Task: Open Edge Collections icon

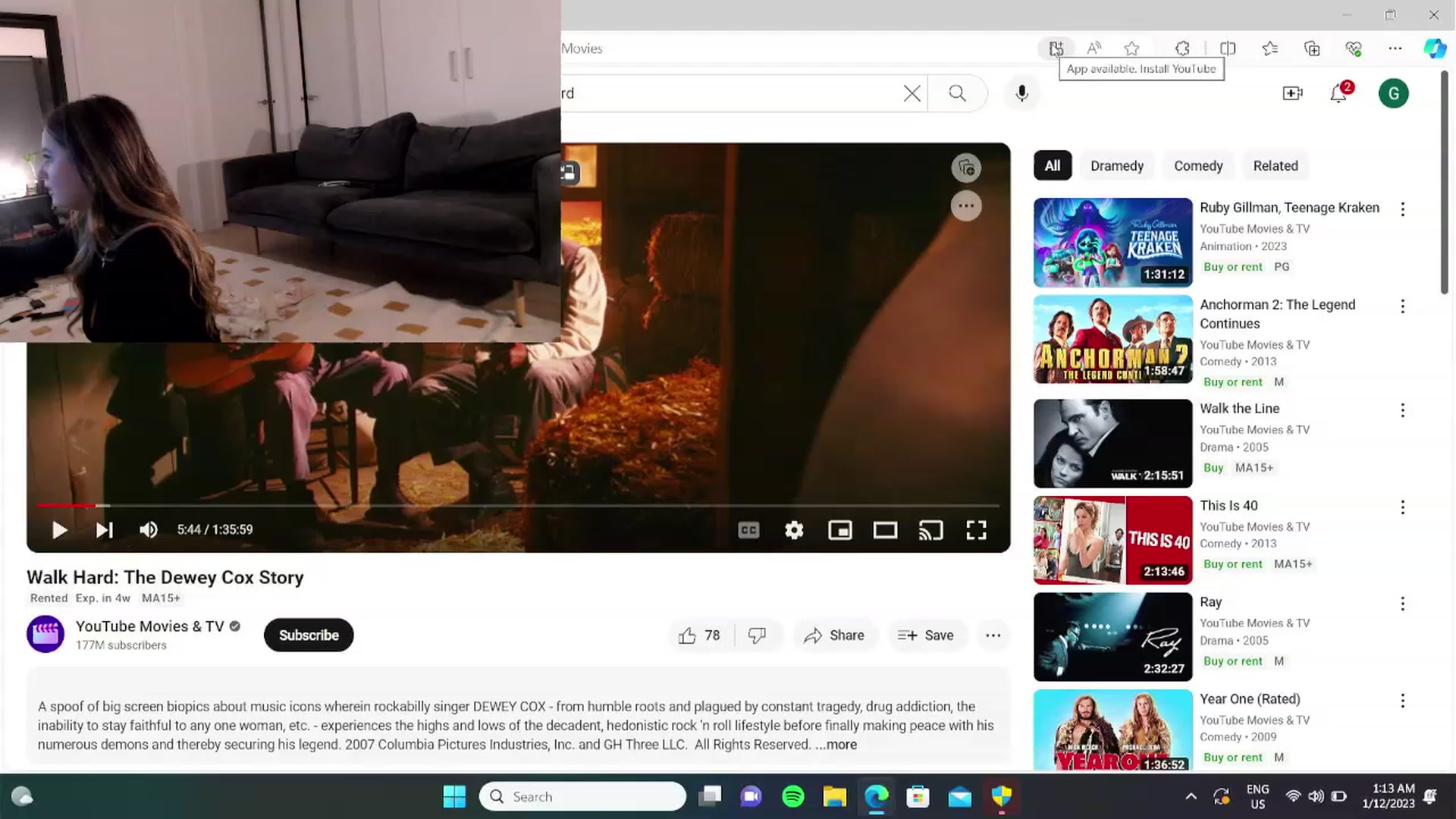Action: click(1312, 49)
